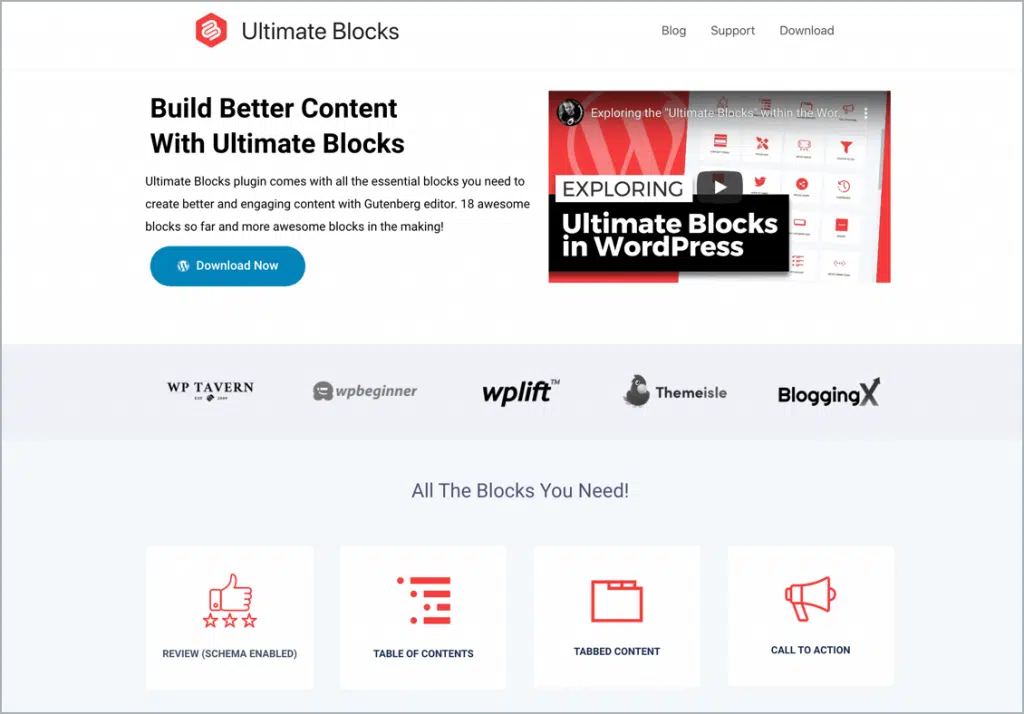
Task: Click the Ultimate Blocks site title text
Action: pyautogui.click(x=320, y=31)
